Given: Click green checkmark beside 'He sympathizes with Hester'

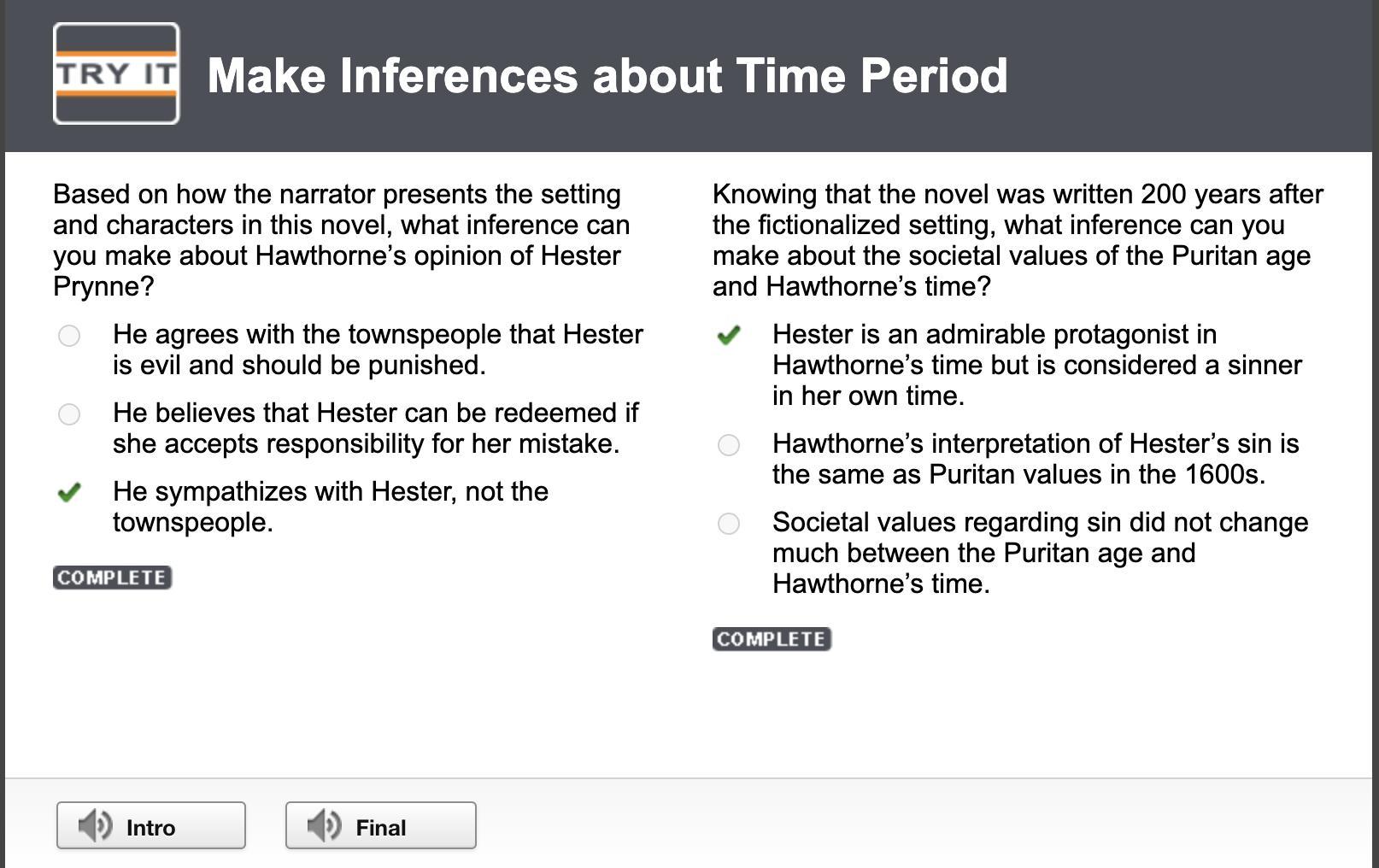Looking at the screenshot, I should pyautogui.click(x=69, y=492).
